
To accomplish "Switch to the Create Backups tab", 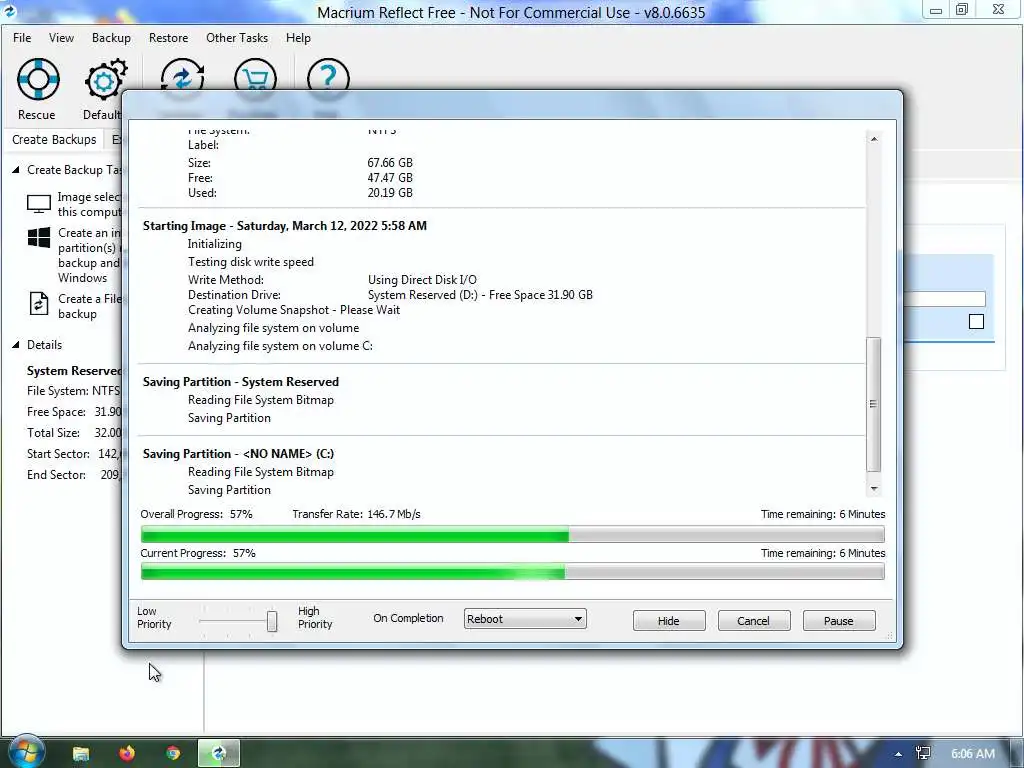I will tap(54, 140).
